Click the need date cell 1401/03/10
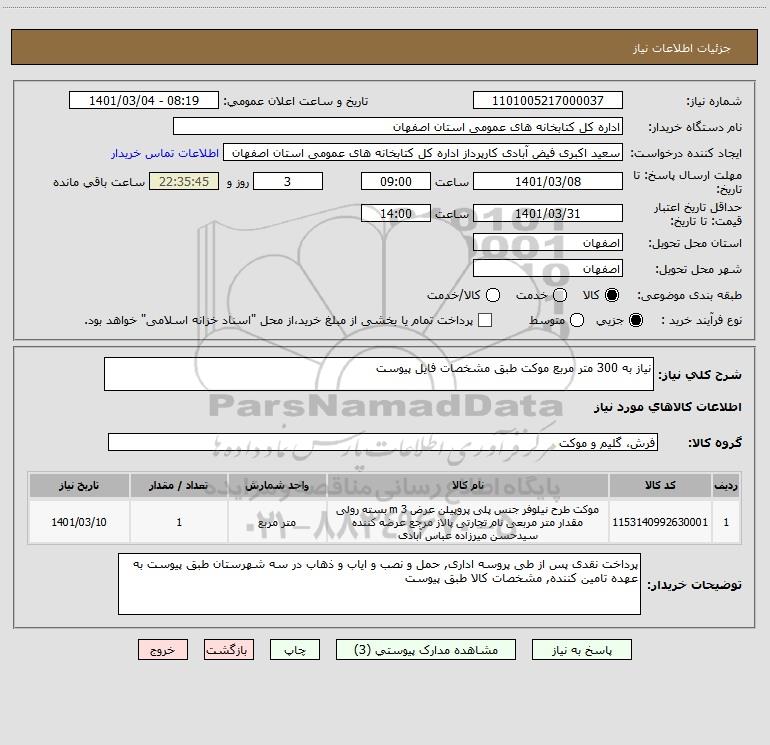Image resolution: width=770 pixels, height=745 pixels. point(79,522)
